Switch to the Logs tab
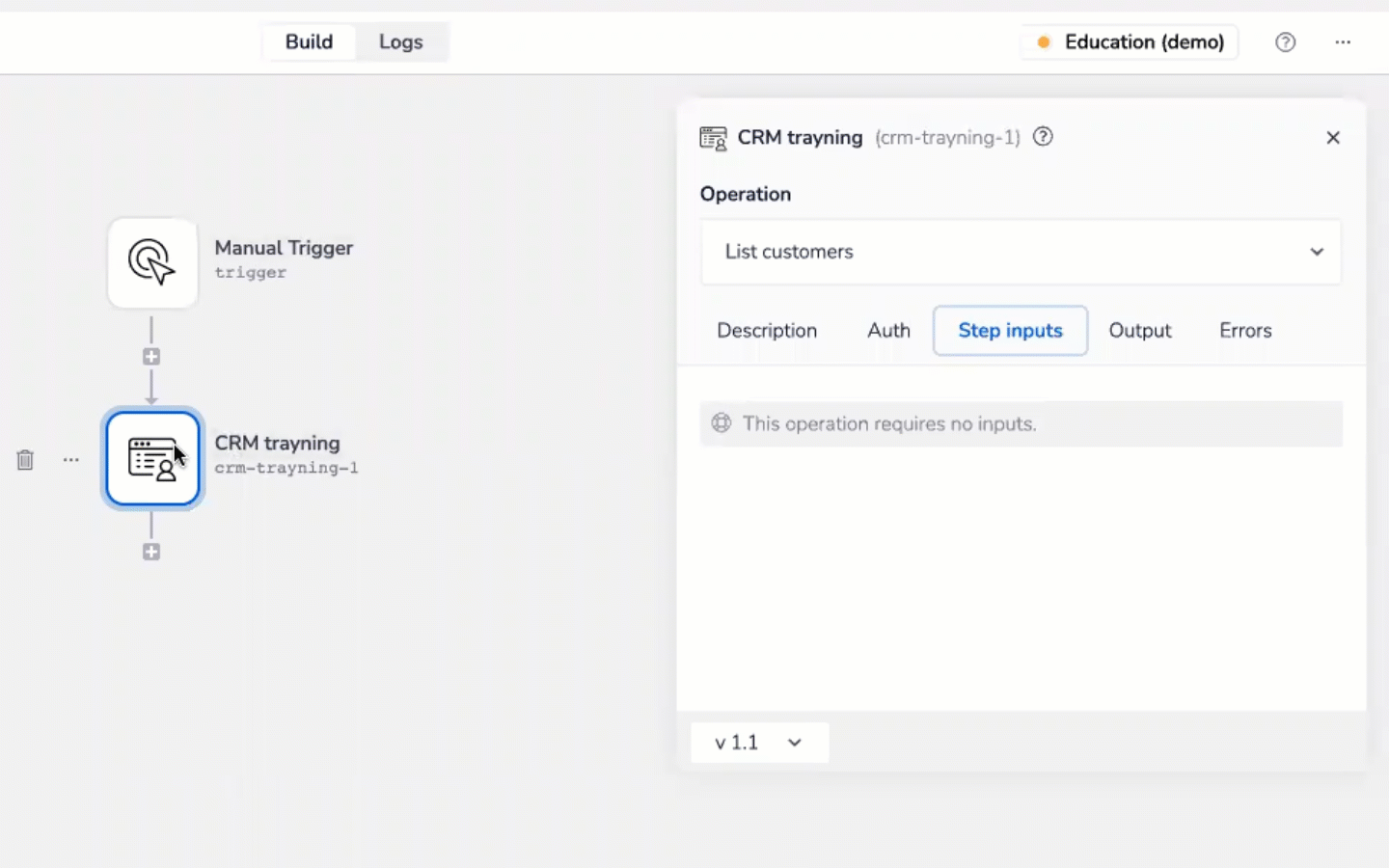Image resolution: width=1389 pixels, height=868 pixels. [x=401, y=42]
